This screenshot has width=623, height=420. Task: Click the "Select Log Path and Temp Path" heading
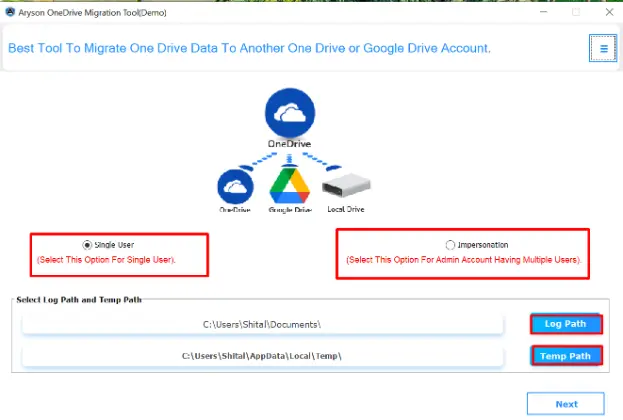(79, 300)
